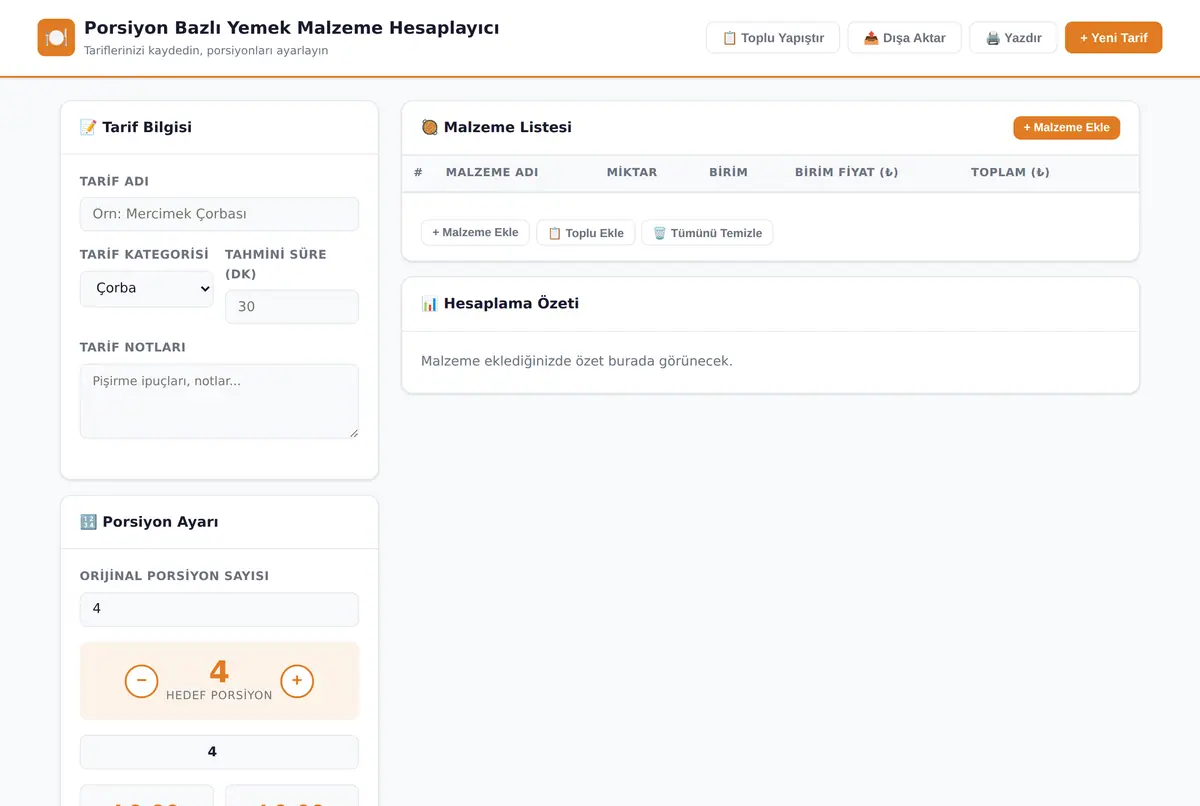Click the Hesaplama Özeti heading
The width and height of the screenshot is (1200, 806).
coord(500,303)
